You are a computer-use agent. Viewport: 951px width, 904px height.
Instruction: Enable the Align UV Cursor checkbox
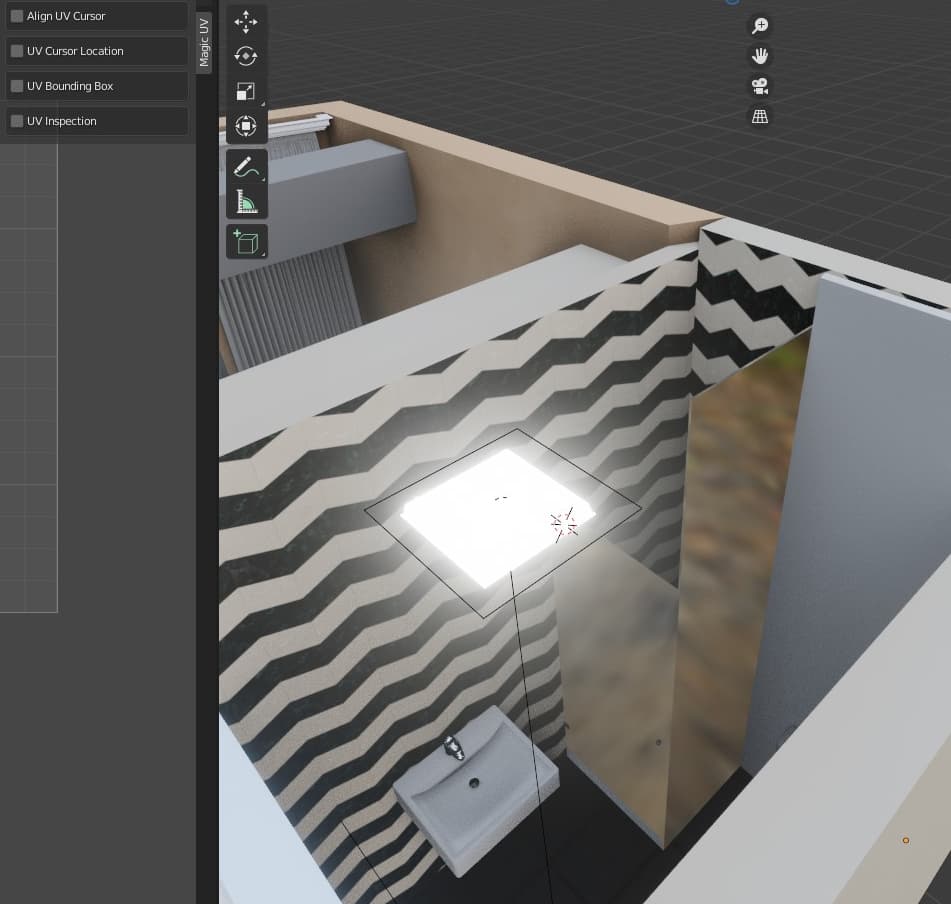click(16, 16)
